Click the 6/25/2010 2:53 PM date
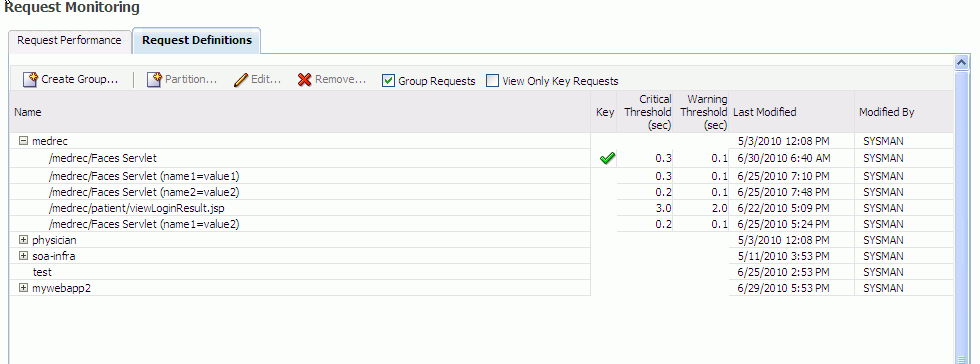This screenshot has width=980, height=364. point(784,272)
